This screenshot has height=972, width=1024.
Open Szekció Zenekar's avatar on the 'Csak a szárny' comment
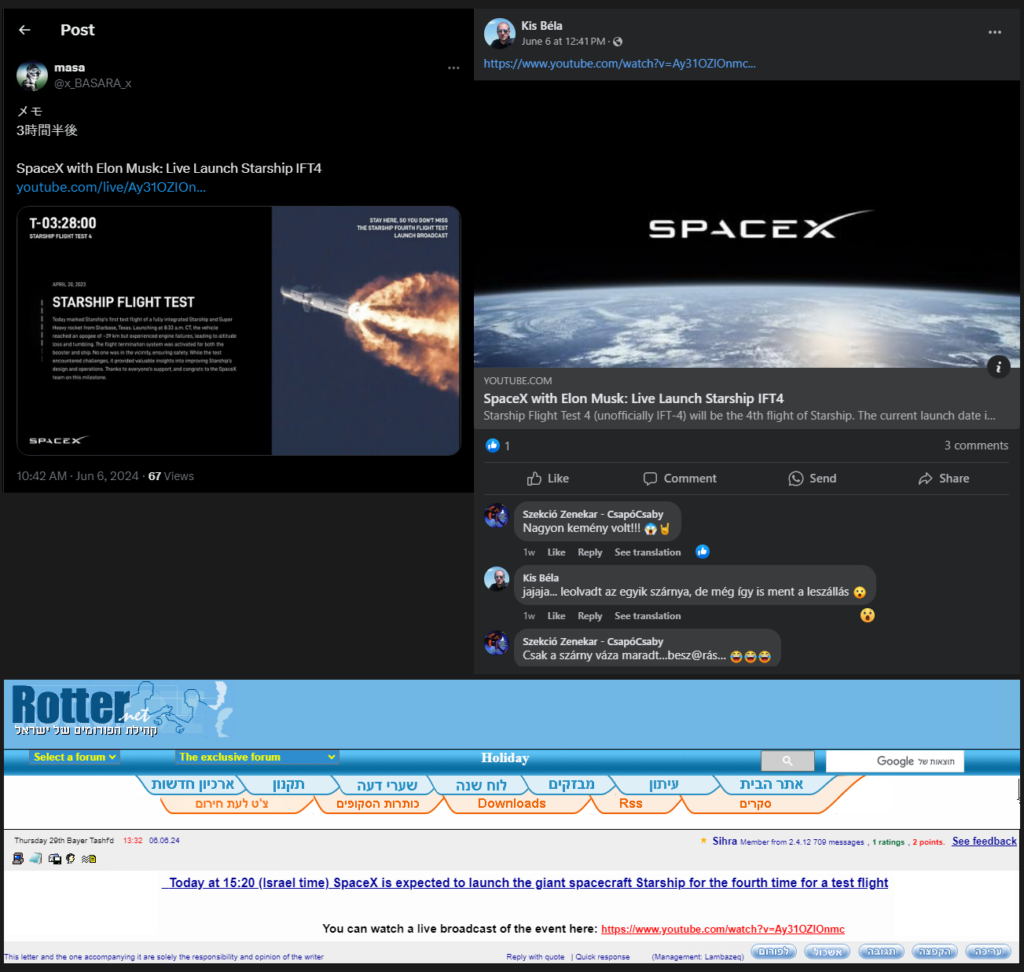click(x=496, y=643)
